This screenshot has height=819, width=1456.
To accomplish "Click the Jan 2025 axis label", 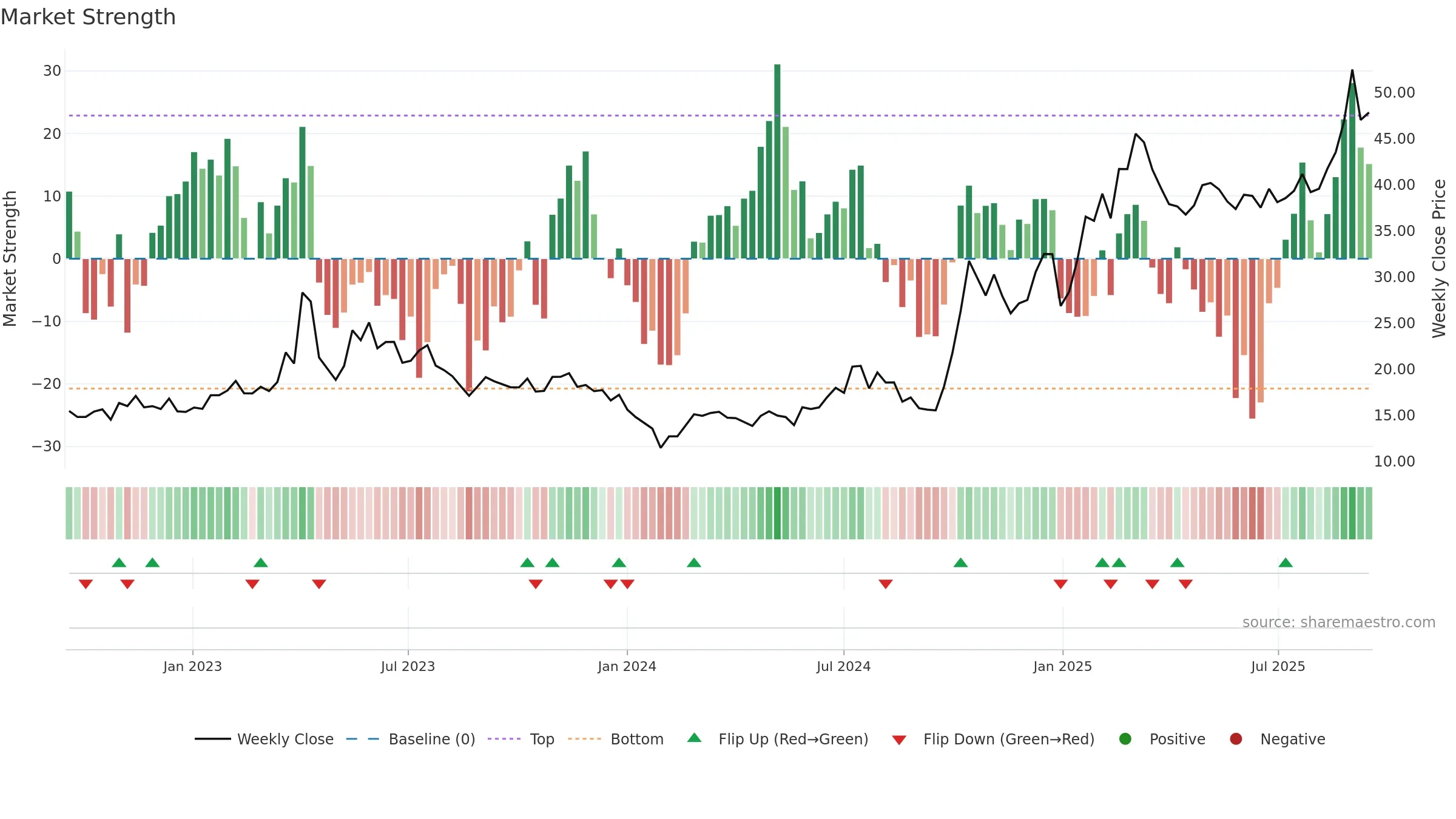I will click(x=1062, y=666).
